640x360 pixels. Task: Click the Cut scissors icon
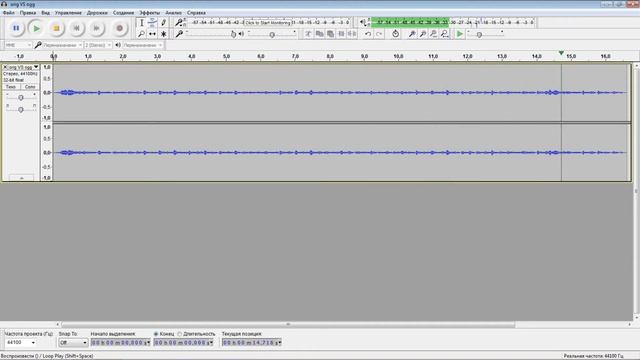pos(309,34)
